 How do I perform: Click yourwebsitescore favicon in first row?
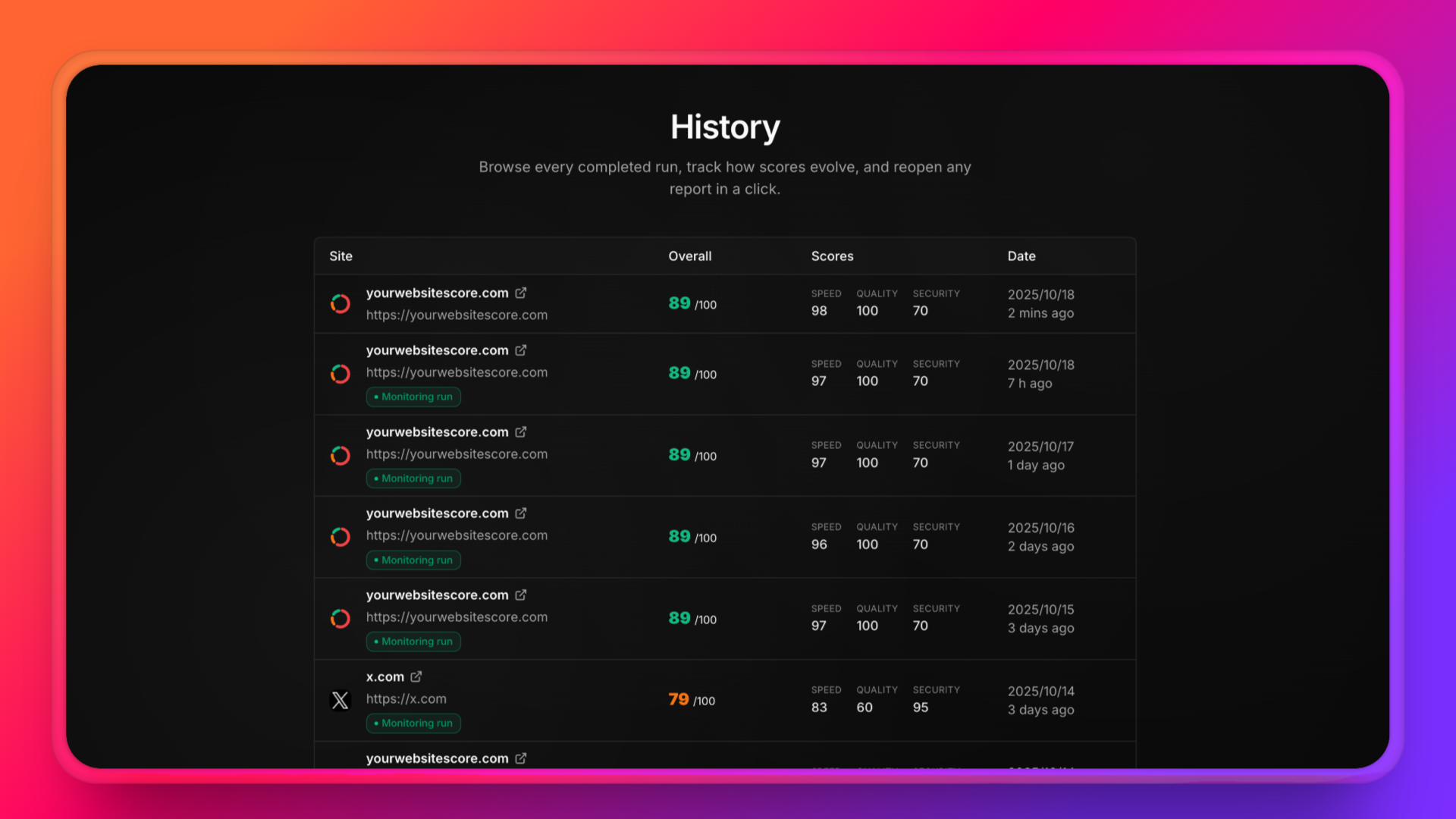pyautogui.click(x=340, y=304)
